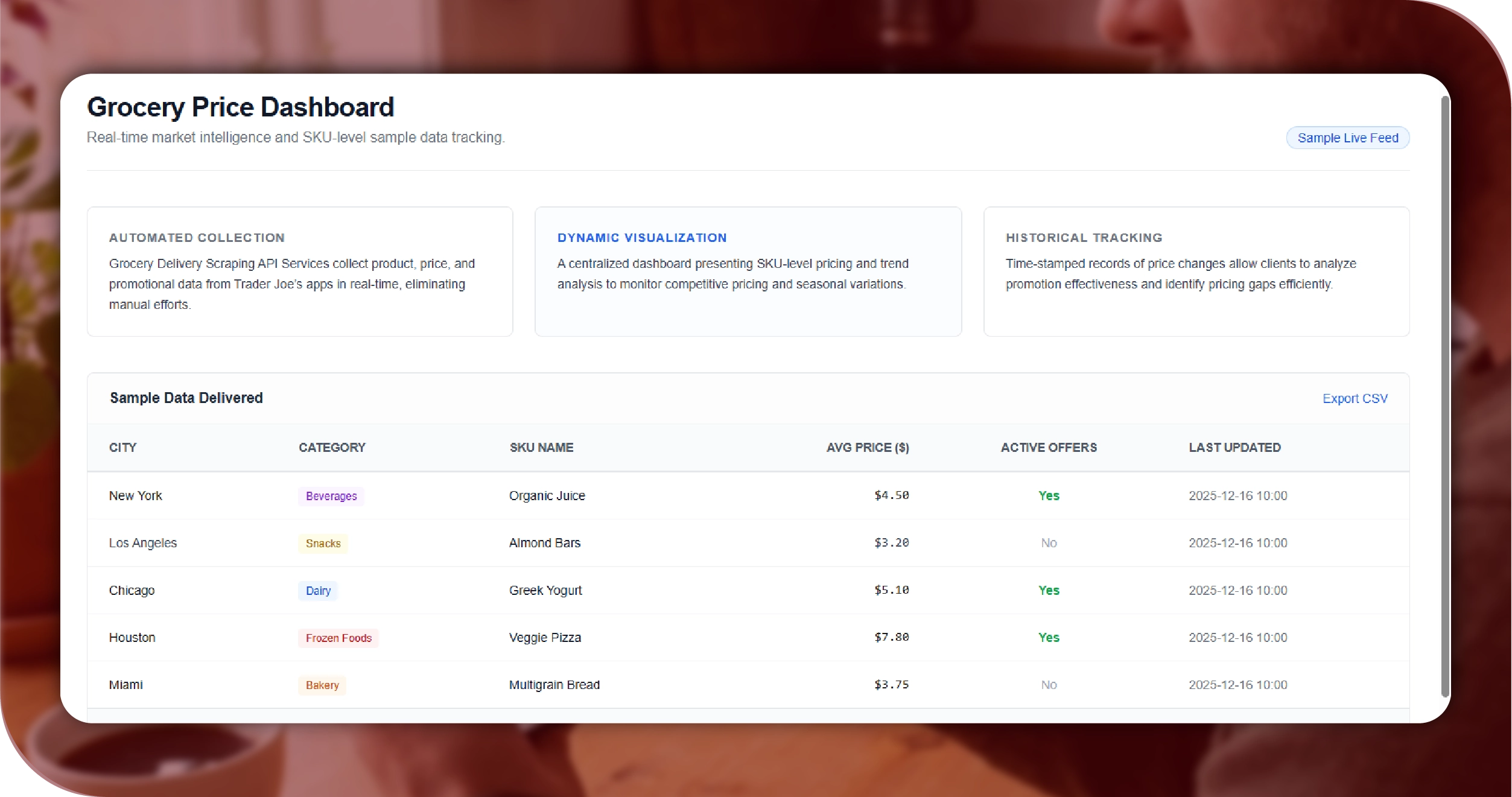Sort by the Category column header
The height and width of the screenshot is (797, 1512).
pyautogui.click(x=332, y=448)
